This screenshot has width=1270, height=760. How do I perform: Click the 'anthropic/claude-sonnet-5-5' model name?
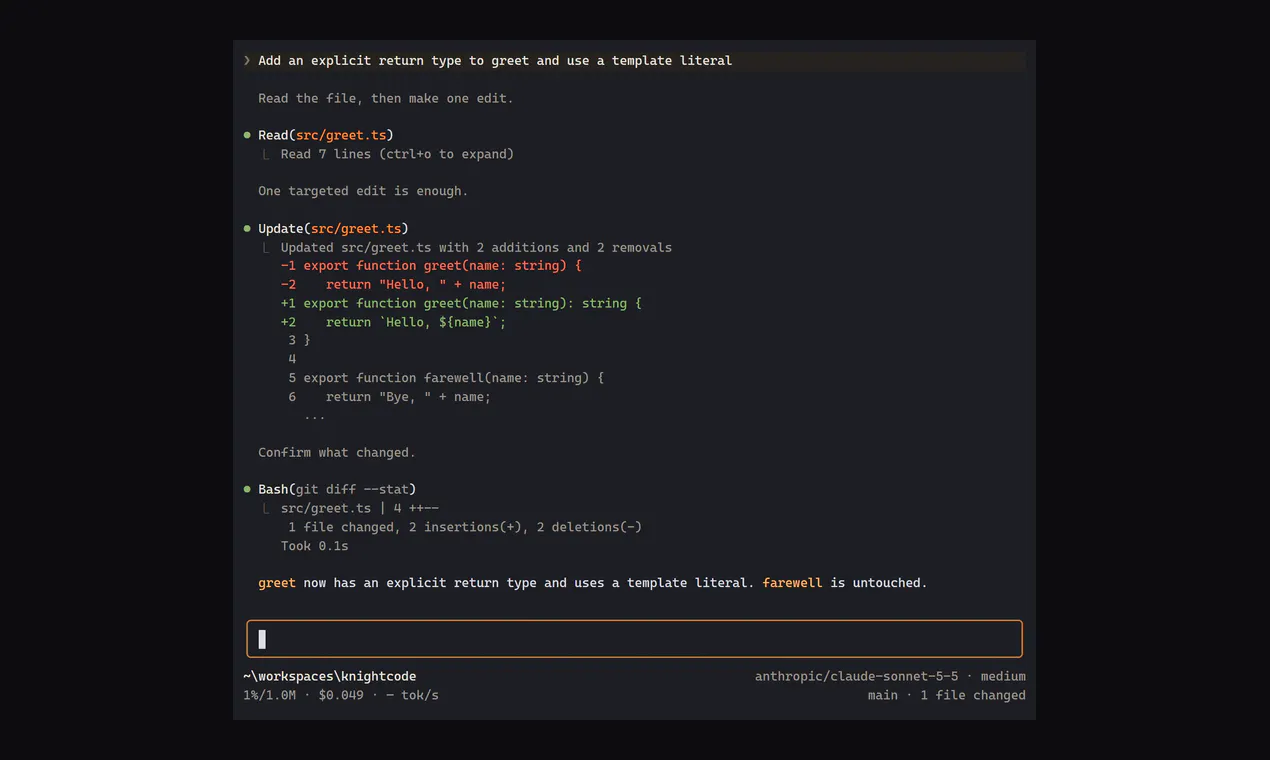click(857, 677)
